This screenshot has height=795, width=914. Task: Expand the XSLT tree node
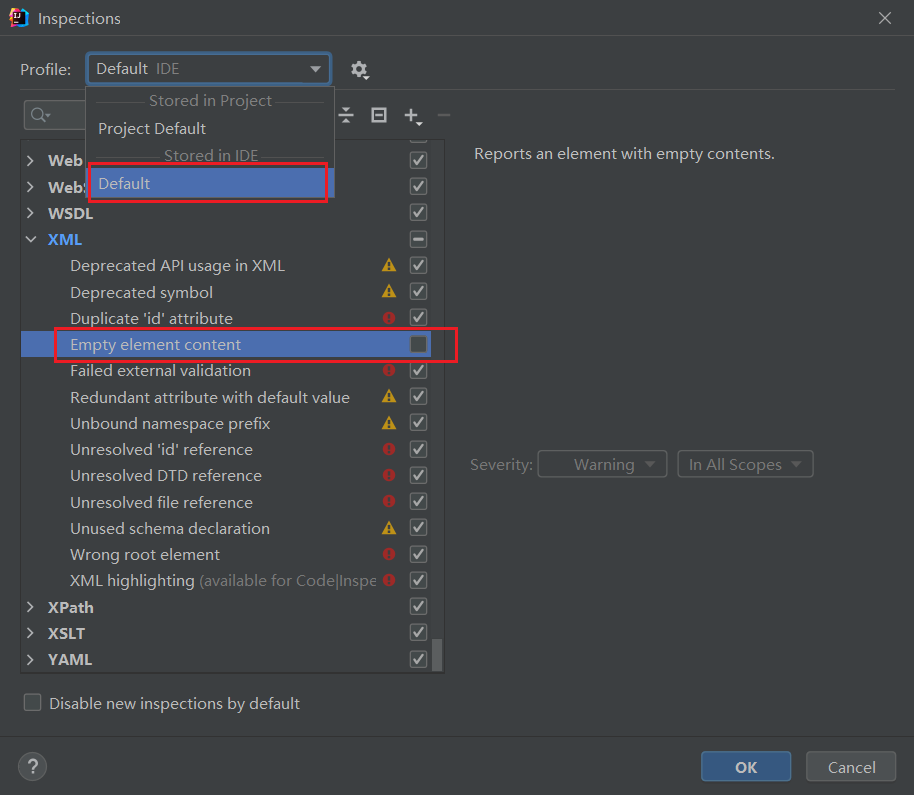[x=31, y=633]
